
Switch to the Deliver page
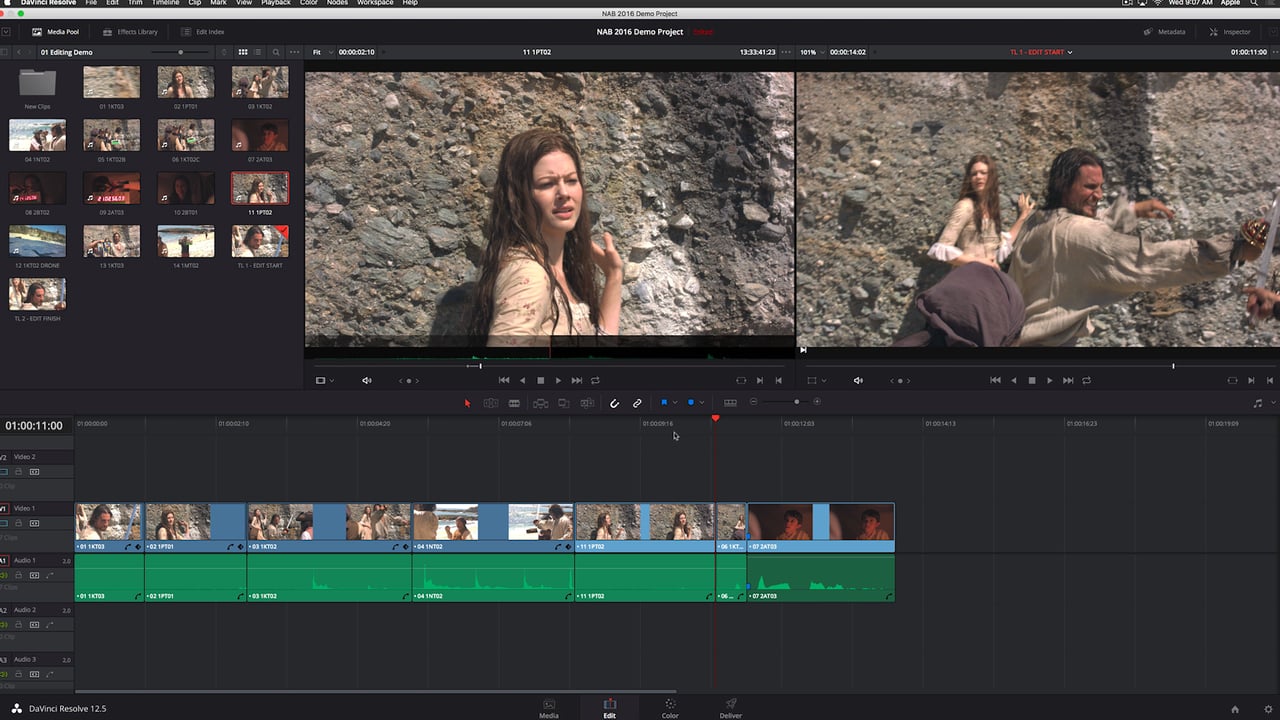click(x=730, y=707)
